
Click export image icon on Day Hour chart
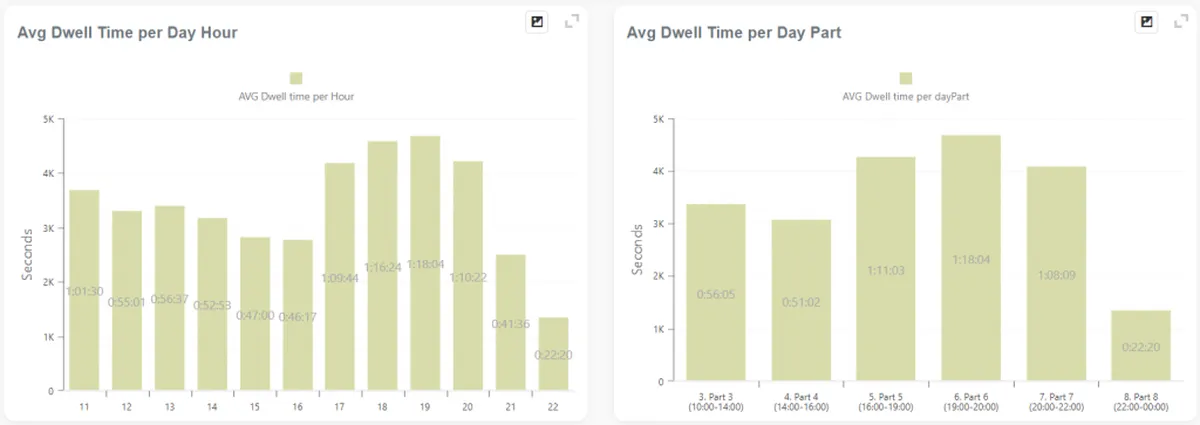pyautogui.click(x=538, y=22)
